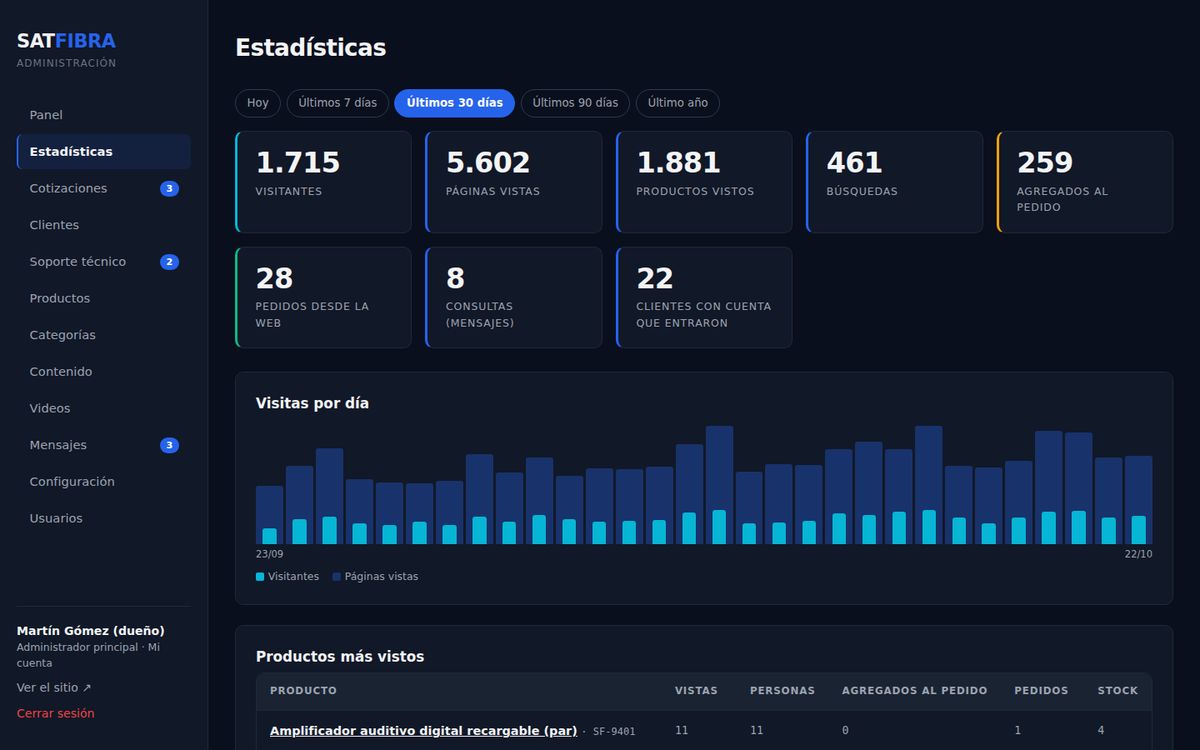Open Mensajes in the sidebar
The width and height of the screenshot is (1200, 750).
(104, 445)
